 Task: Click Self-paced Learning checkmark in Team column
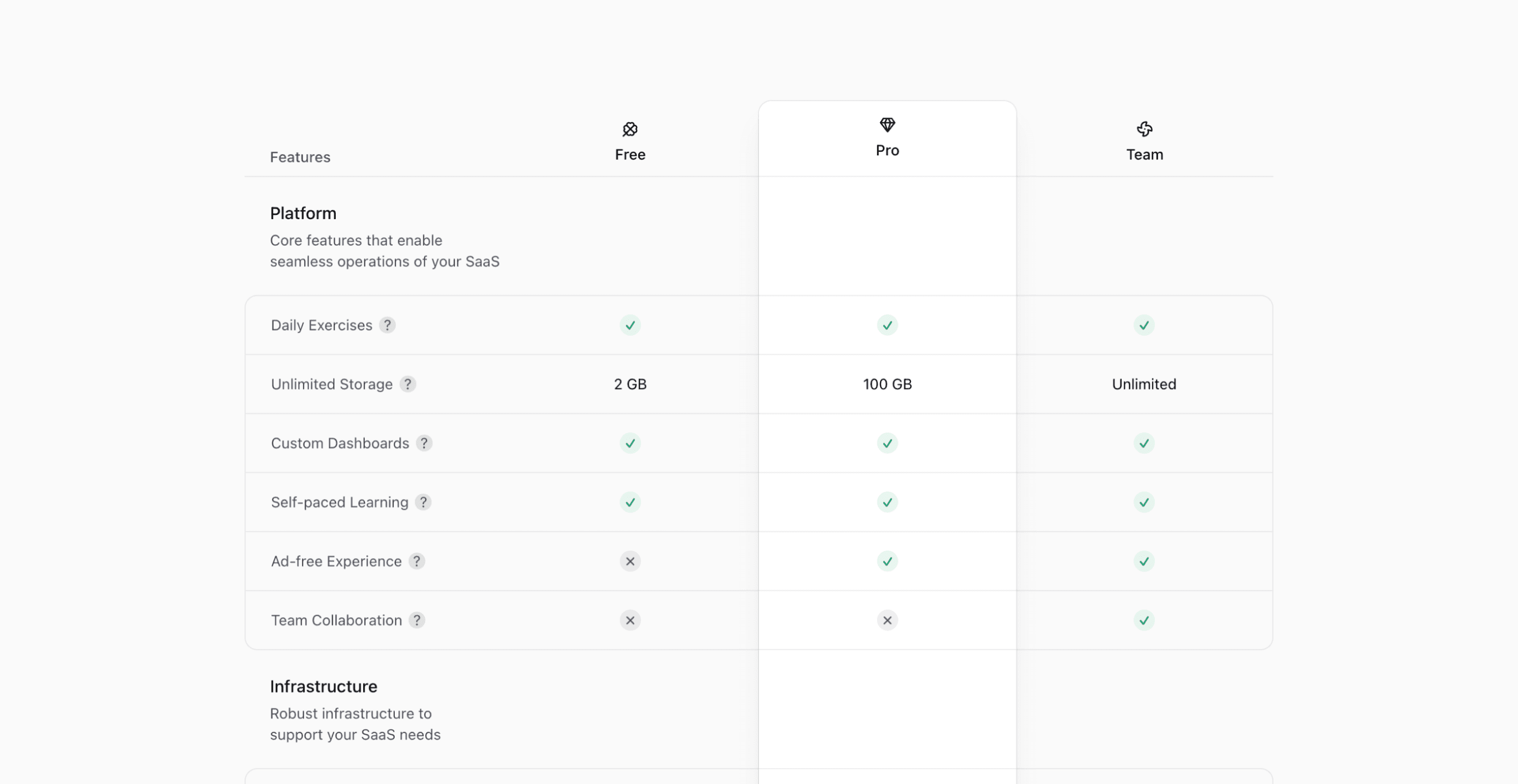(1144, 502)
